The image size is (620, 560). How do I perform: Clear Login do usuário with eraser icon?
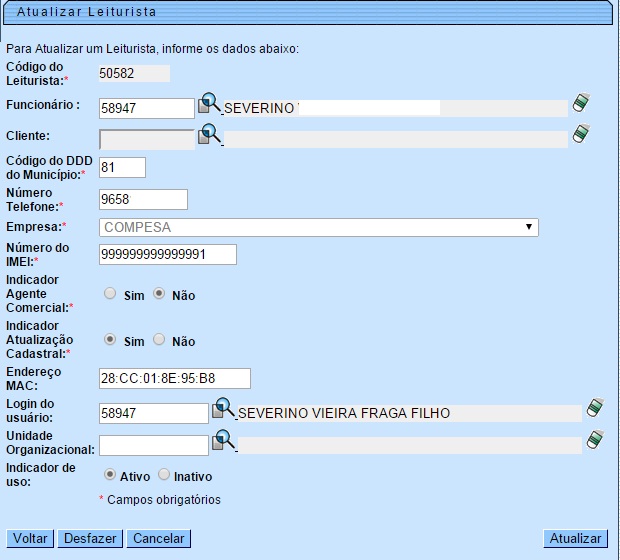[x=595, y=407]
